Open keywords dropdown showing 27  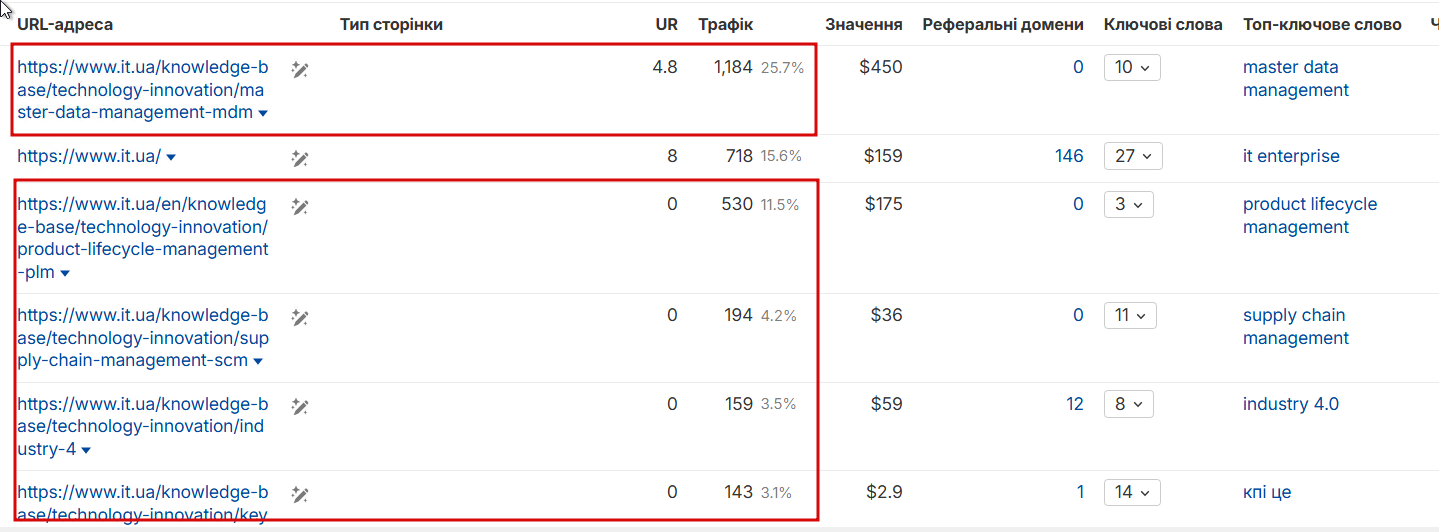[1132, 156]
